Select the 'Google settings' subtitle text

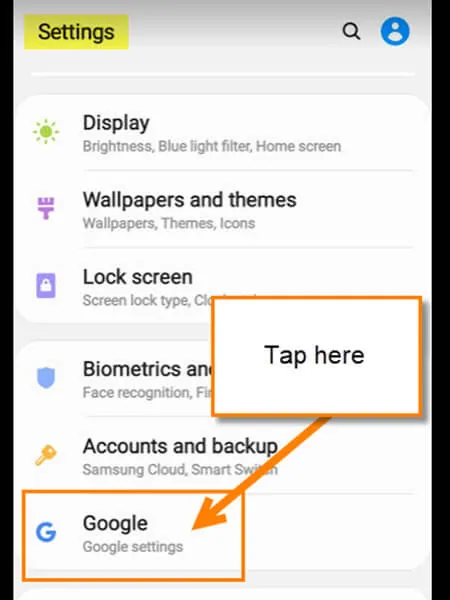pyautogui.click(x=133, y=547)
